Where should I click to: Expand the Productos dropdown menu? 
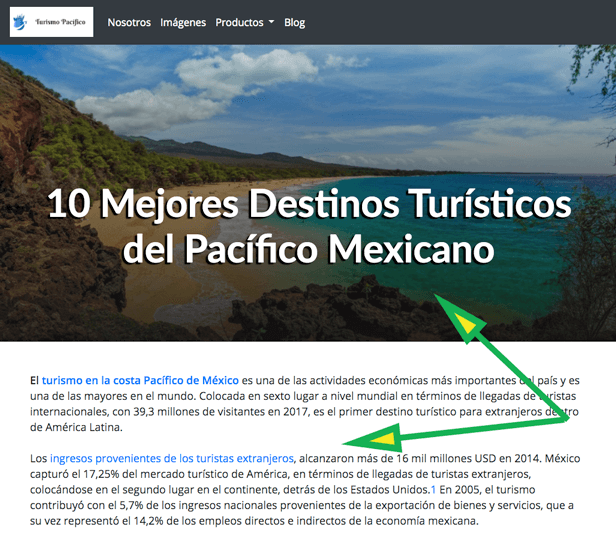click(x=245, y=22)
